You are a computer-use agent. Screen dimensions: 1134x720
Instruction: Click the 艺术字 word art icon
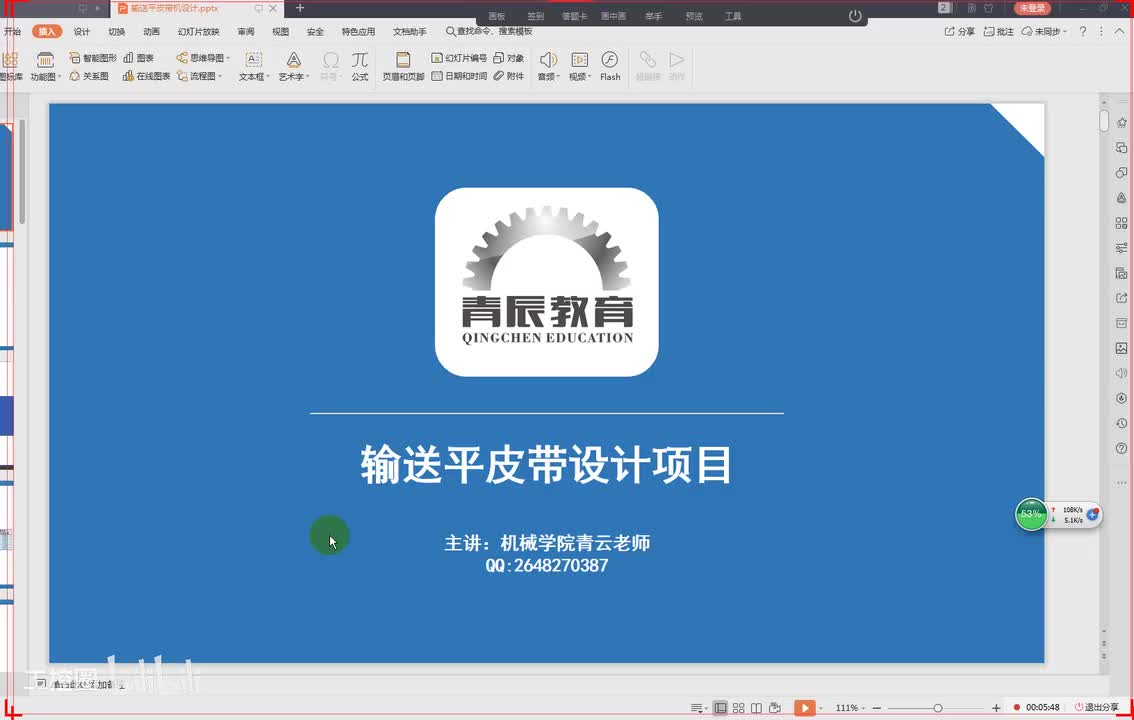point(294,59)
